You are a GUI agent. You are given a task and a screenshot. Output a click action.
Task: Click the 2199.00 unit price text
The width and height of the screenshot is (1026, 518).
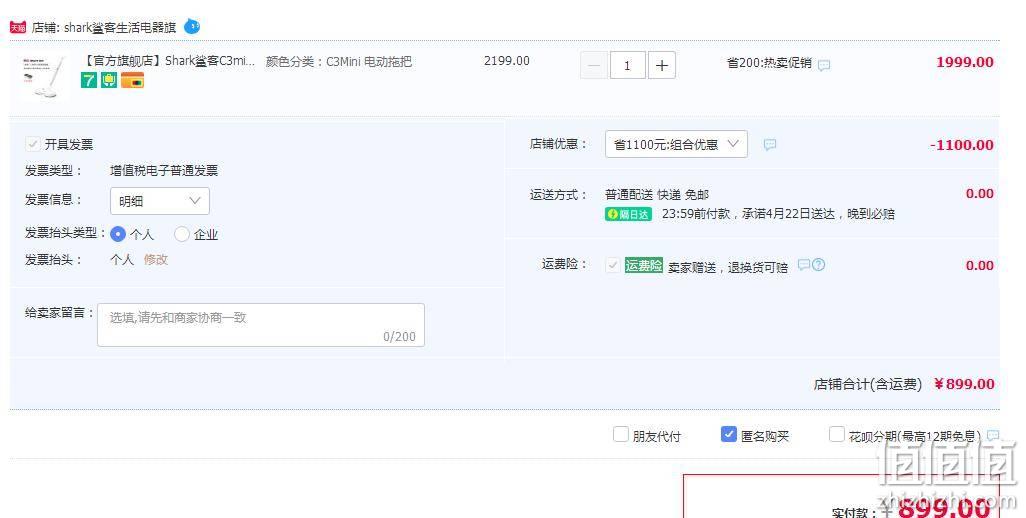pyautogui.click(x=506, y=61)
